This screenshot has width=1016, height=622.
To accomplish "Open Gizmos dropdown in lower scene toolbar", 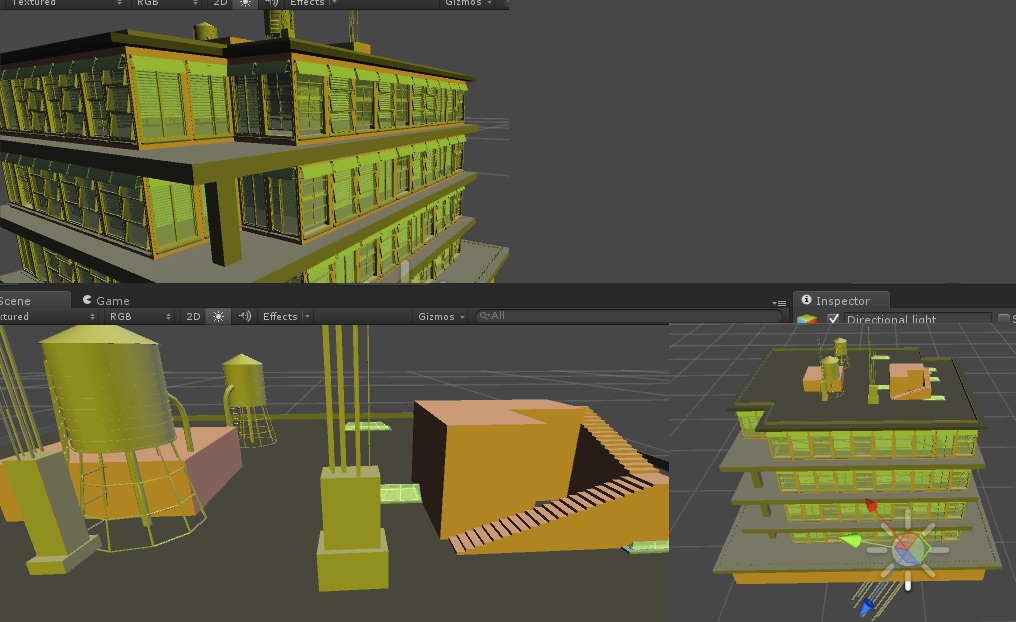I will tap(441, 316).
